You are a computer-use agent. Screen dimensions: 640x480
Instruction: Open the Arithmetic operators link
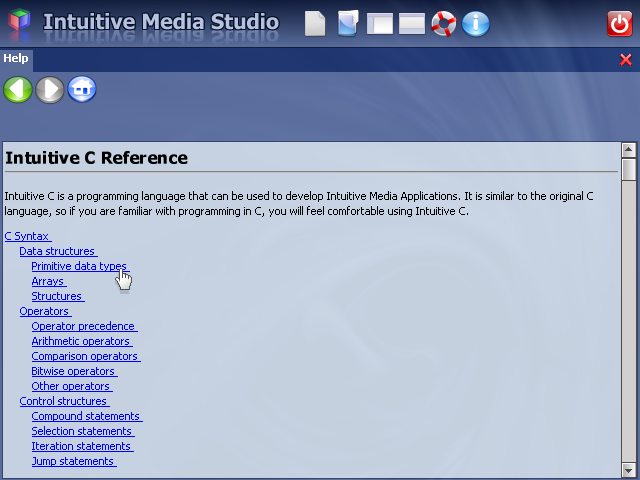coord(82,341)
